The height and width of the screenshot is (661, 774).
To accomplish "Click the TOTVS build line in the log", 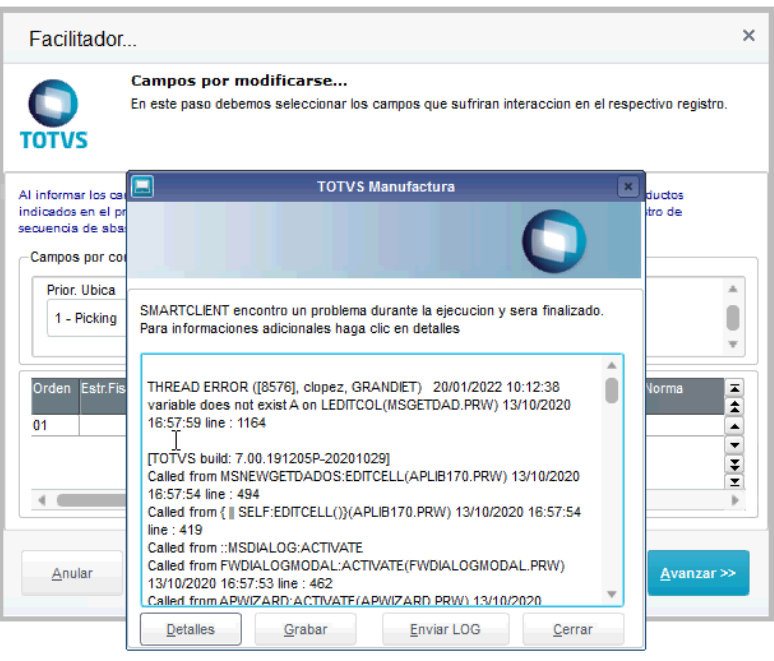I will 269,459.
